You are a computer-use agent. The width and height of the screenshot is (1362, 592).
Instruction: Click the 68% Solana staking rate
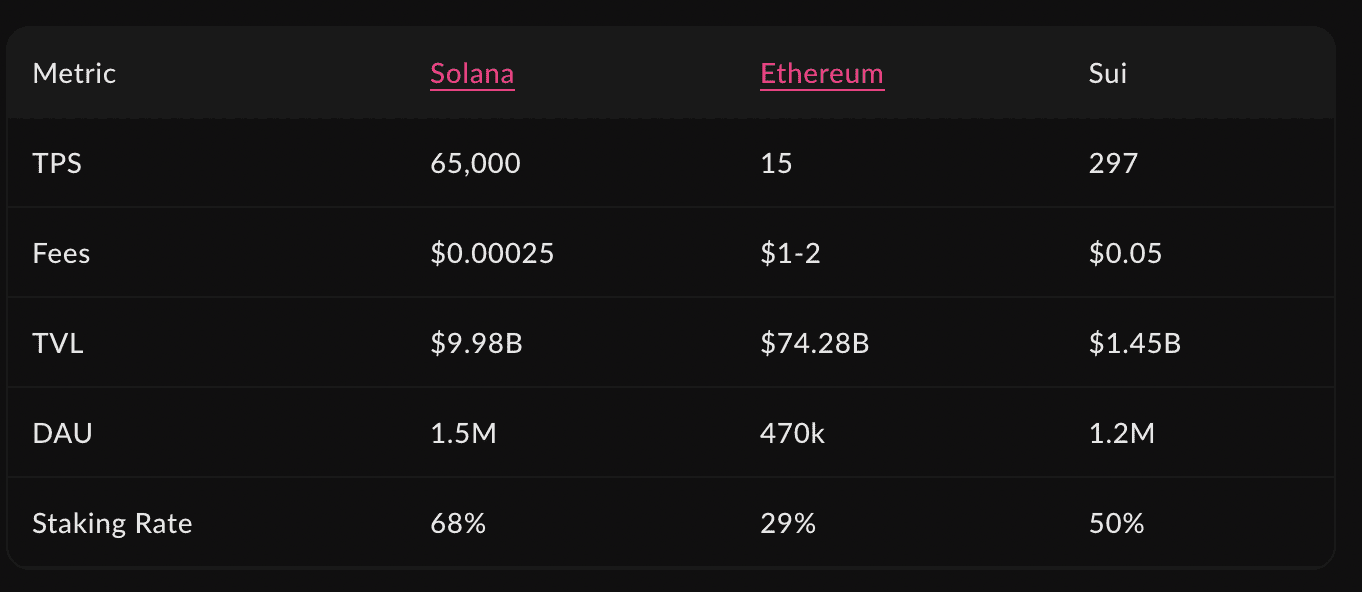click(x=458, y=523)
